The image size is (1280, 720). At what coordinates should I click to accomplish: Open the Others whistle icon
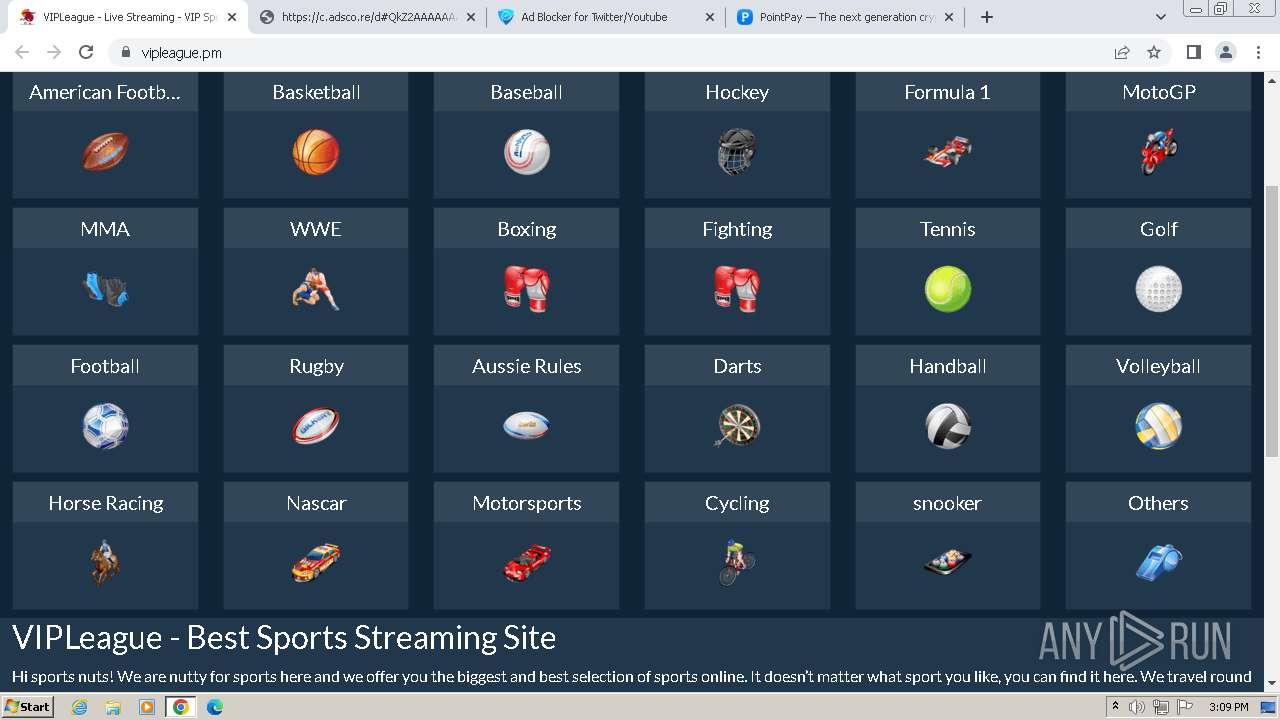pos(1158,563)
